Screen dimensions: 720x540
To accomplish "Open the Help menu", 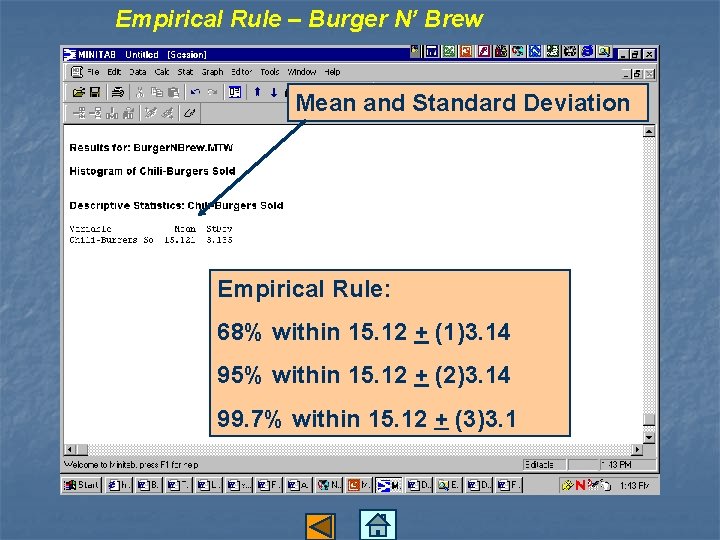I will pyautogui.click(x=332, y=72).
